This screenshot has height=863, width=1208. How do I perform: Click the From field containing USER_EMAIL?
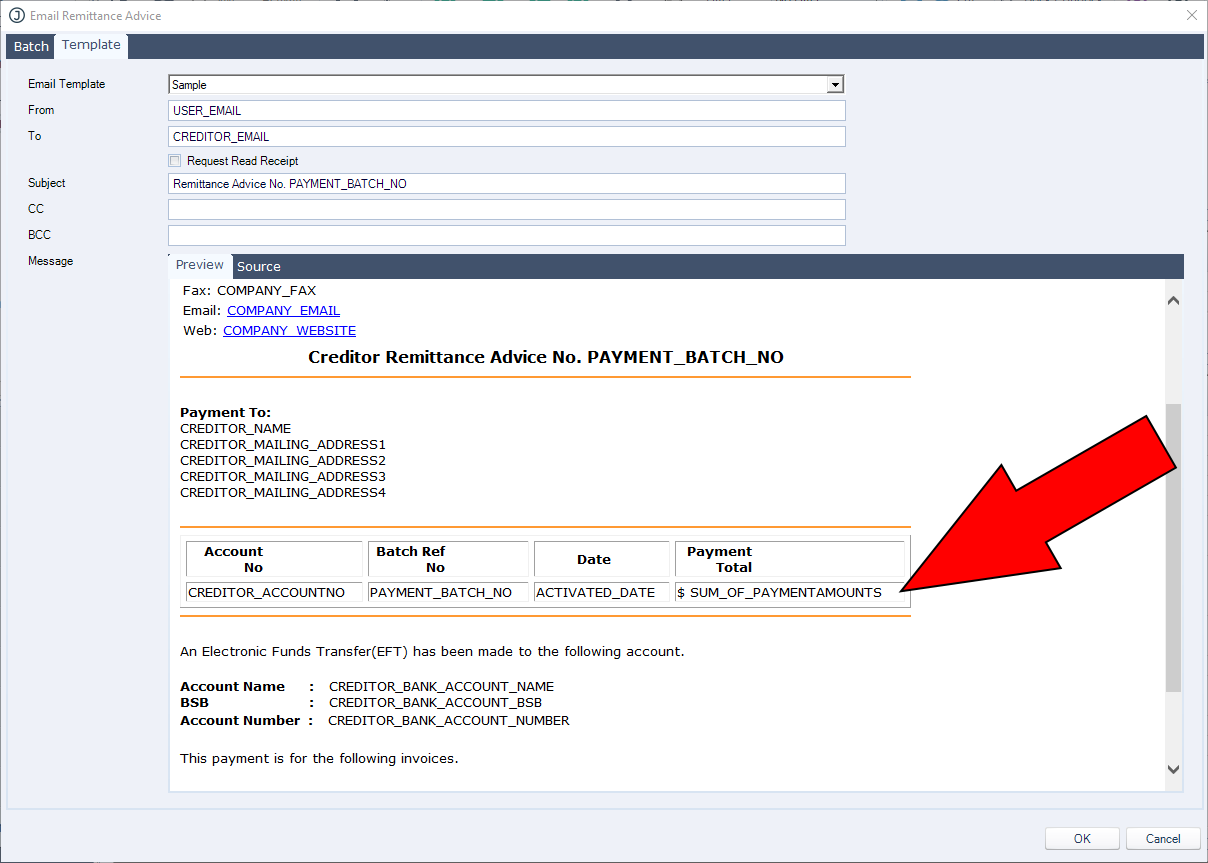point(506,110)
